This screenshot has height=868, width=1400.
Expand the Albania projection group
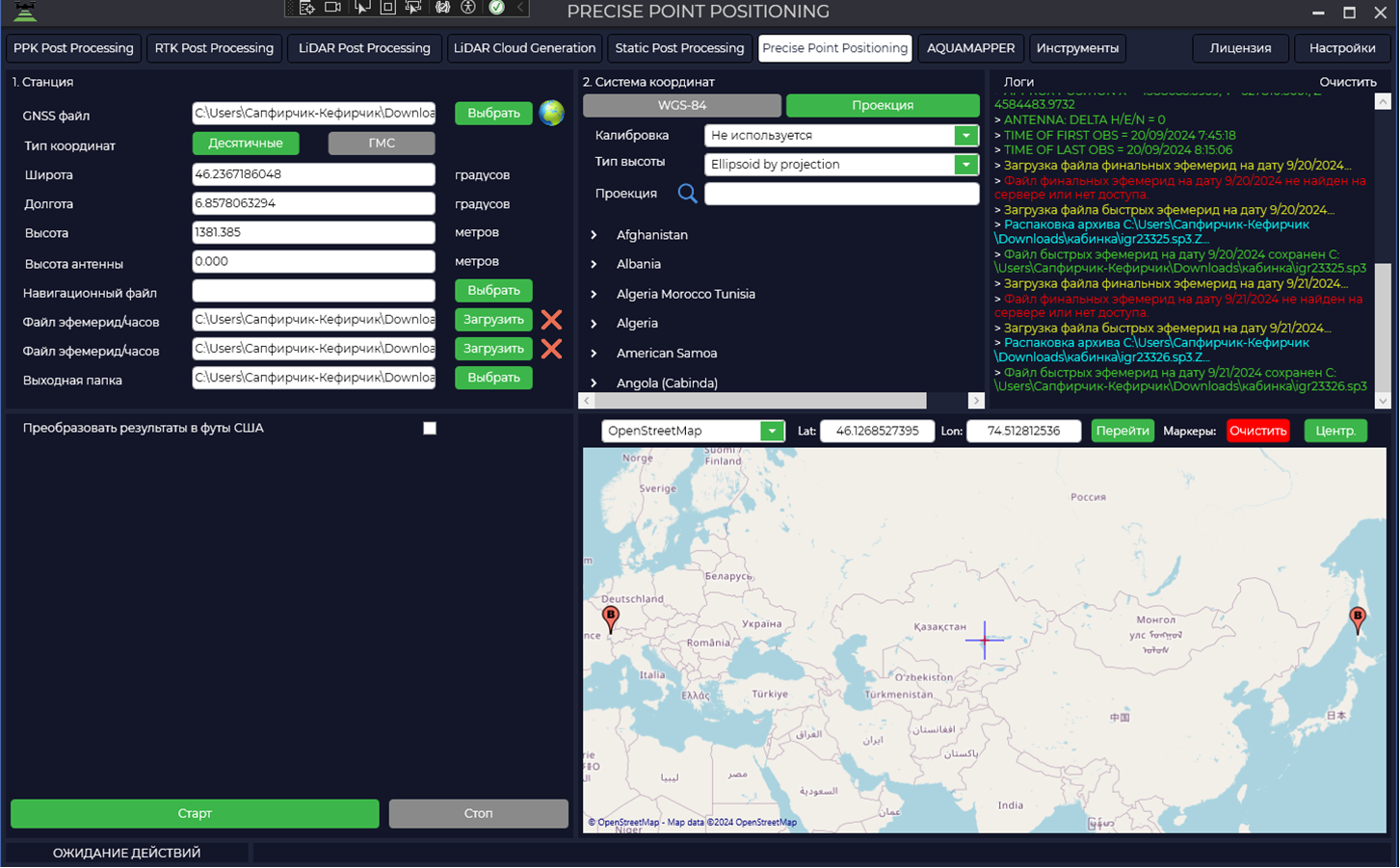594,265
